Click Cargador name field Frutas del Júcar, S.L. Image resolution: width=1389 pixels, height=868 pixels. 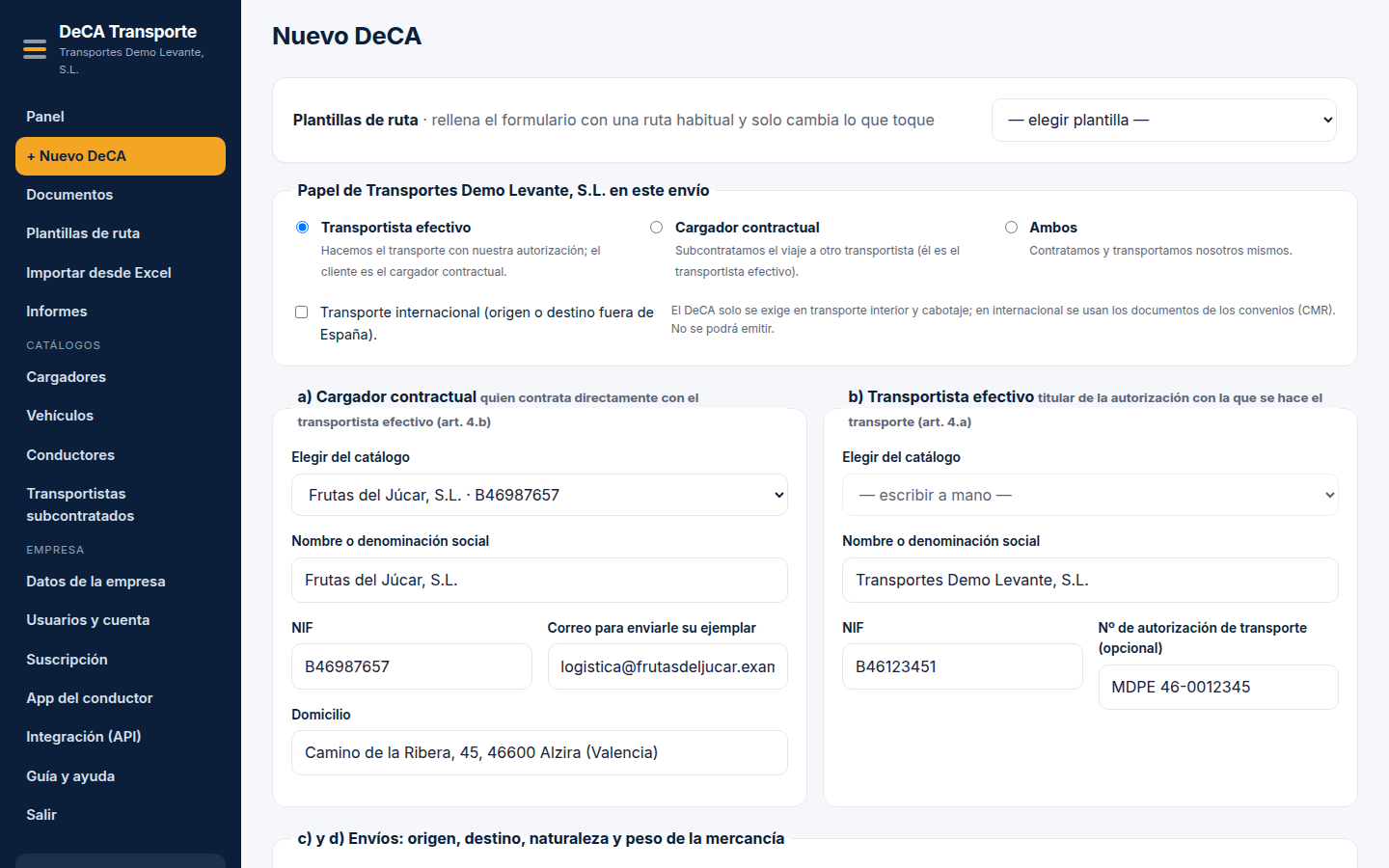539,580
